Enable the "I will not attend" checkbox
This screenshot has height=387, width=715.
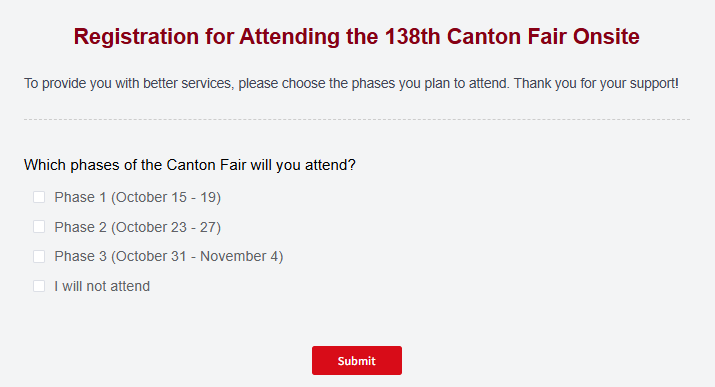pos(39,286)
